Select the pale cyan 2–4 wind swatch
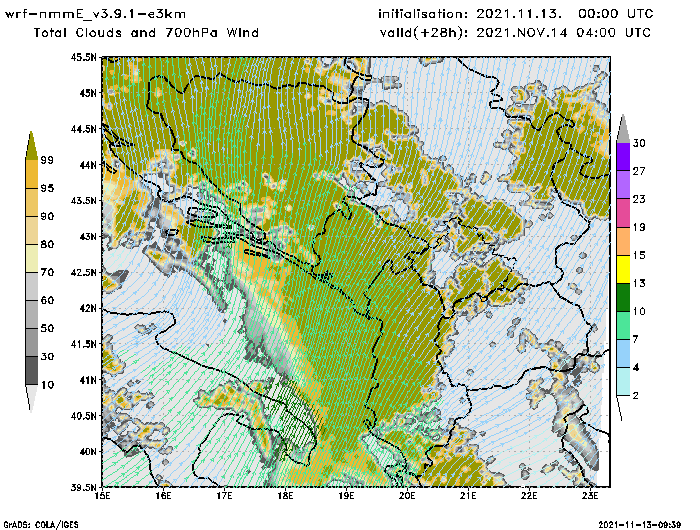 pos(623,381)
